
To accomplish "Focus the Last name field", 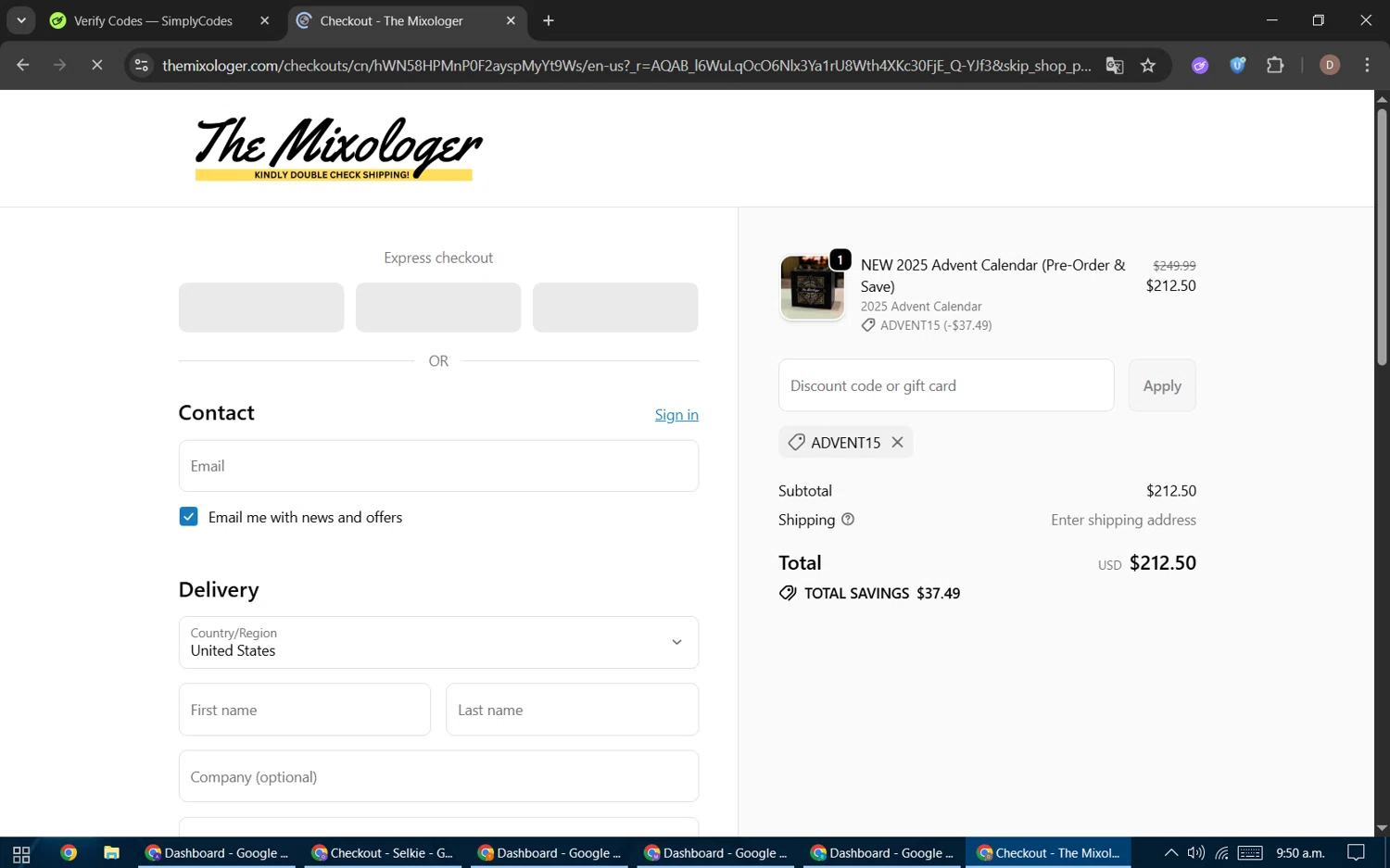I will pyautogui.click(x=572, y=710).
